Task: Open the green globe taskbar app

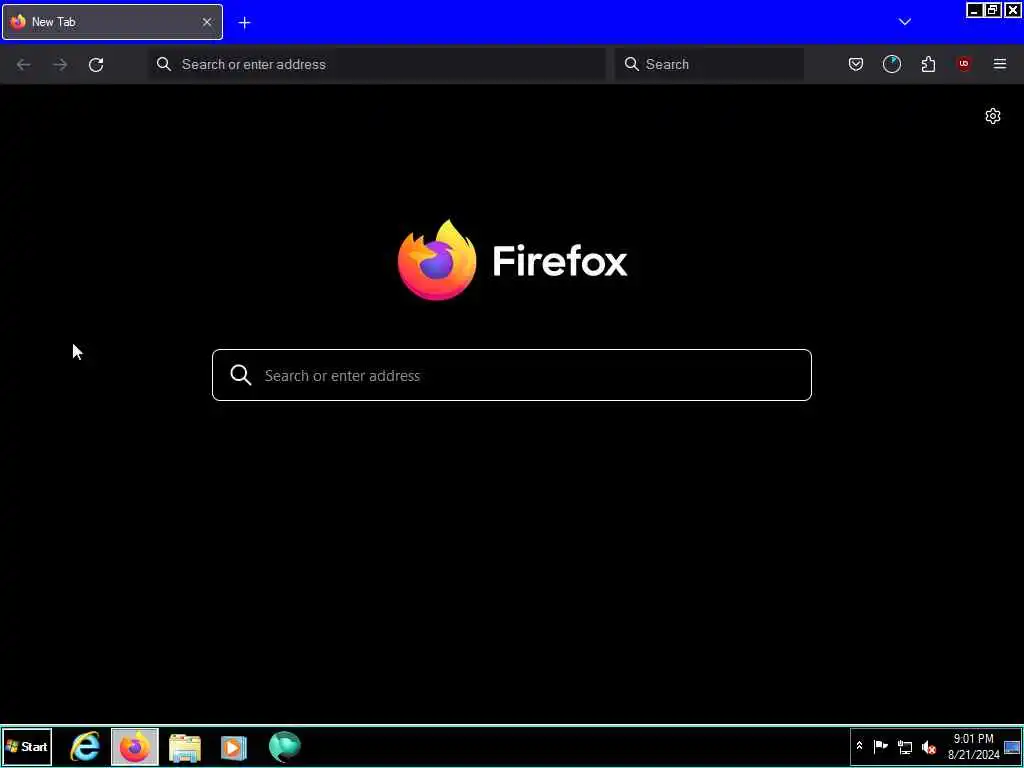Action: click(x=285, y=746)
